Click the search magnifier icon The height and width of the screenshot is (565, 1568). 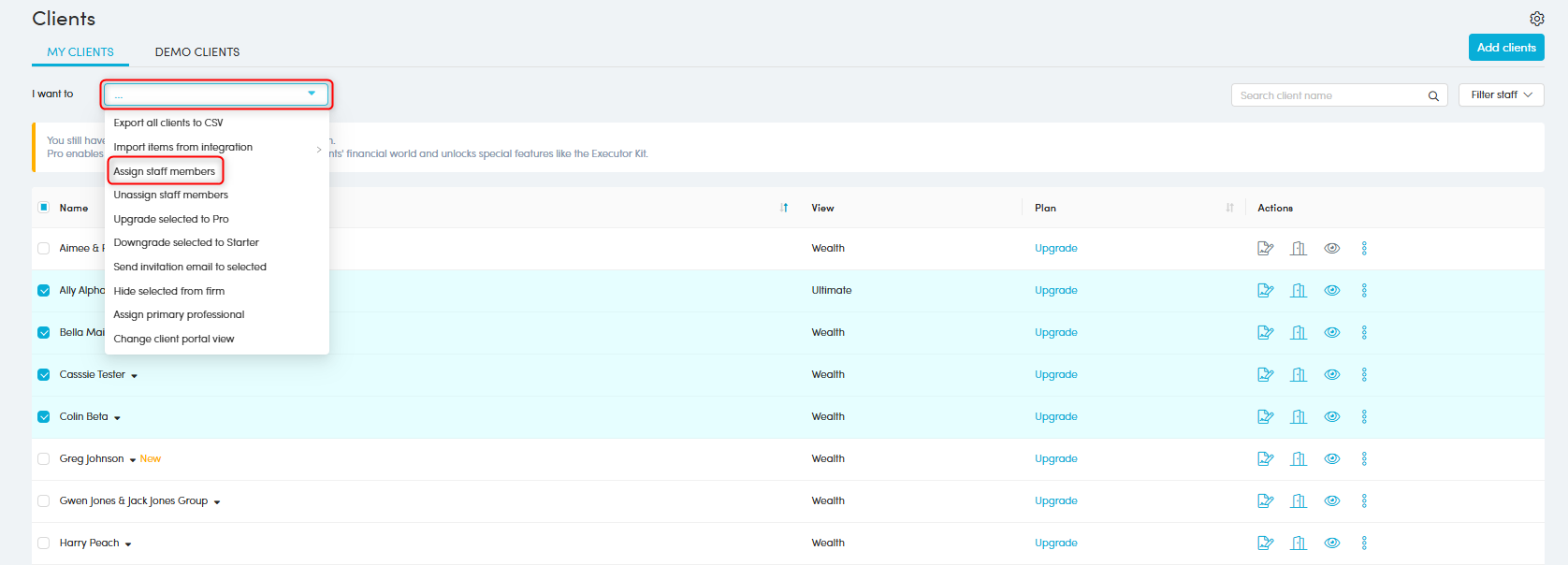(1432, 95)
